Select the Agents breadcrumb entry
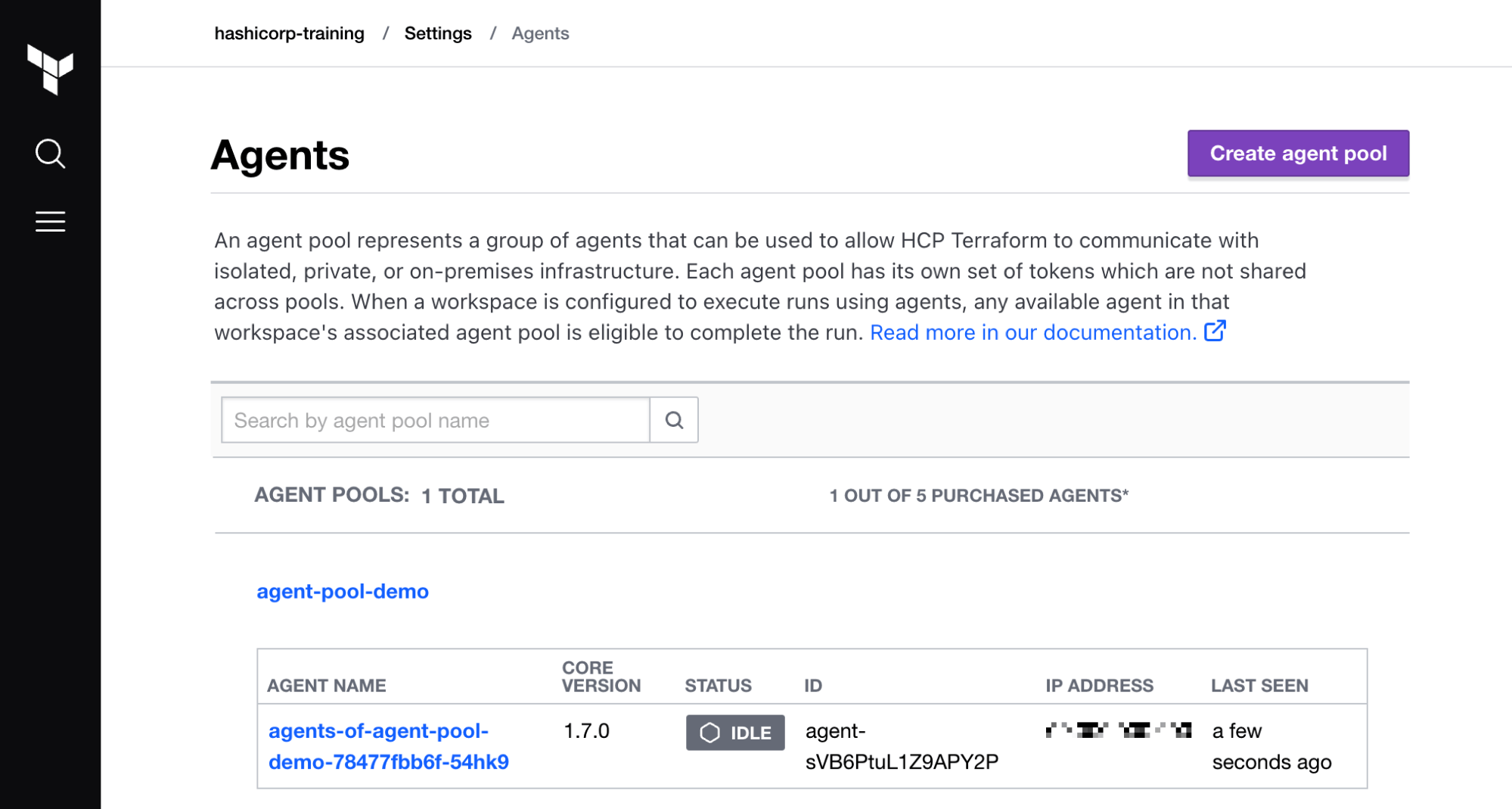Viewport: 1512px width, 809px height. pyautogui.click(x=540, y=33)
